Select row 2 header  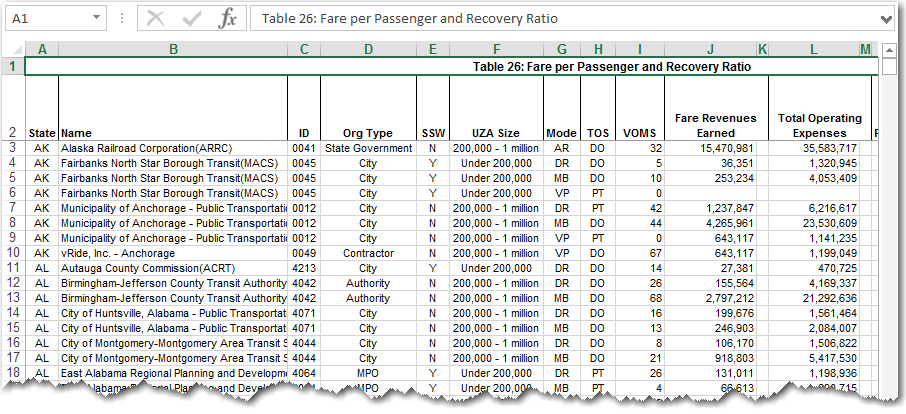pos(13,107)
